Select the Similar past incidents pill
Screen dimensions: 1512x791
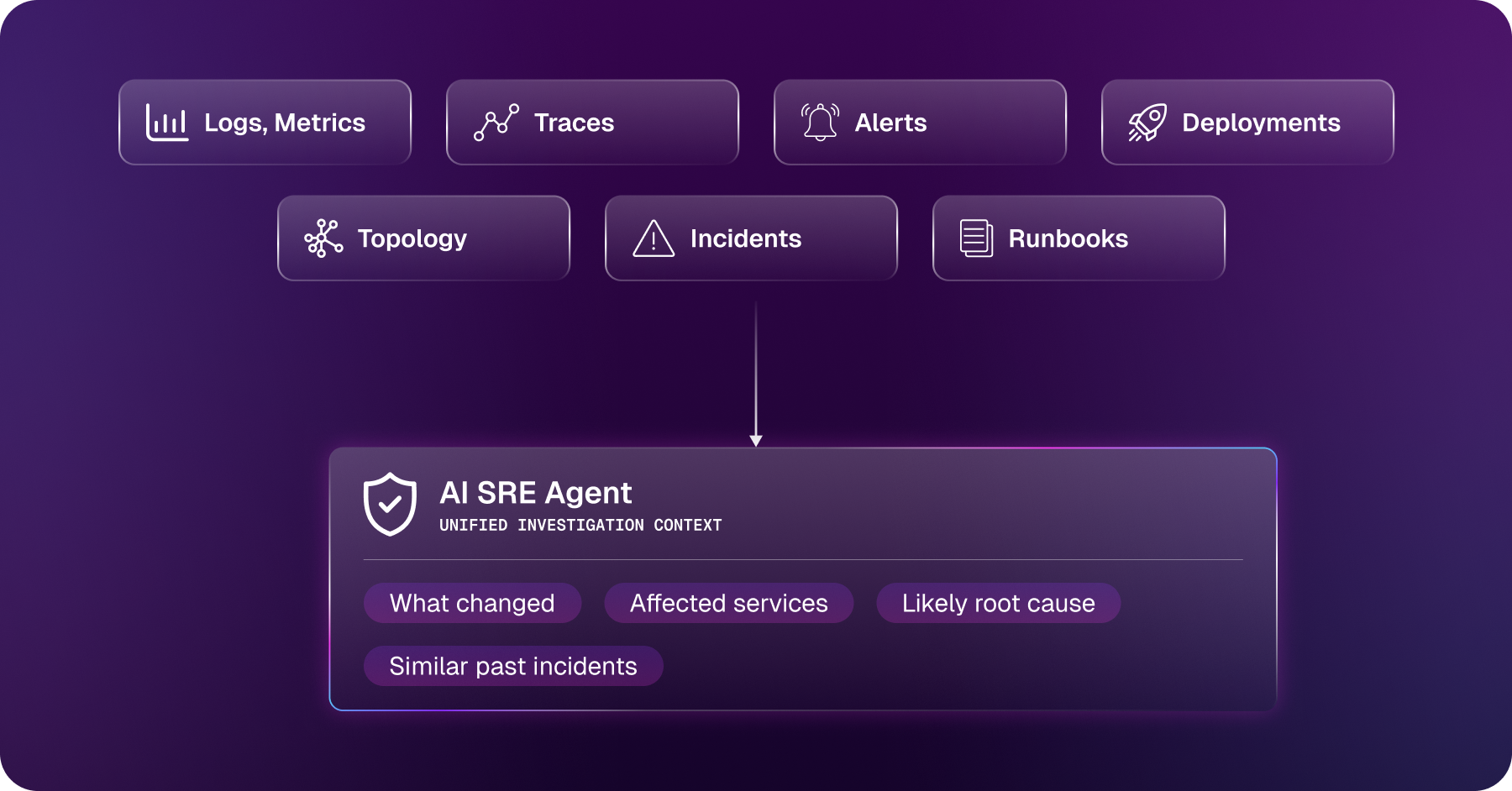pyautogui.click(x=513, y=666)
